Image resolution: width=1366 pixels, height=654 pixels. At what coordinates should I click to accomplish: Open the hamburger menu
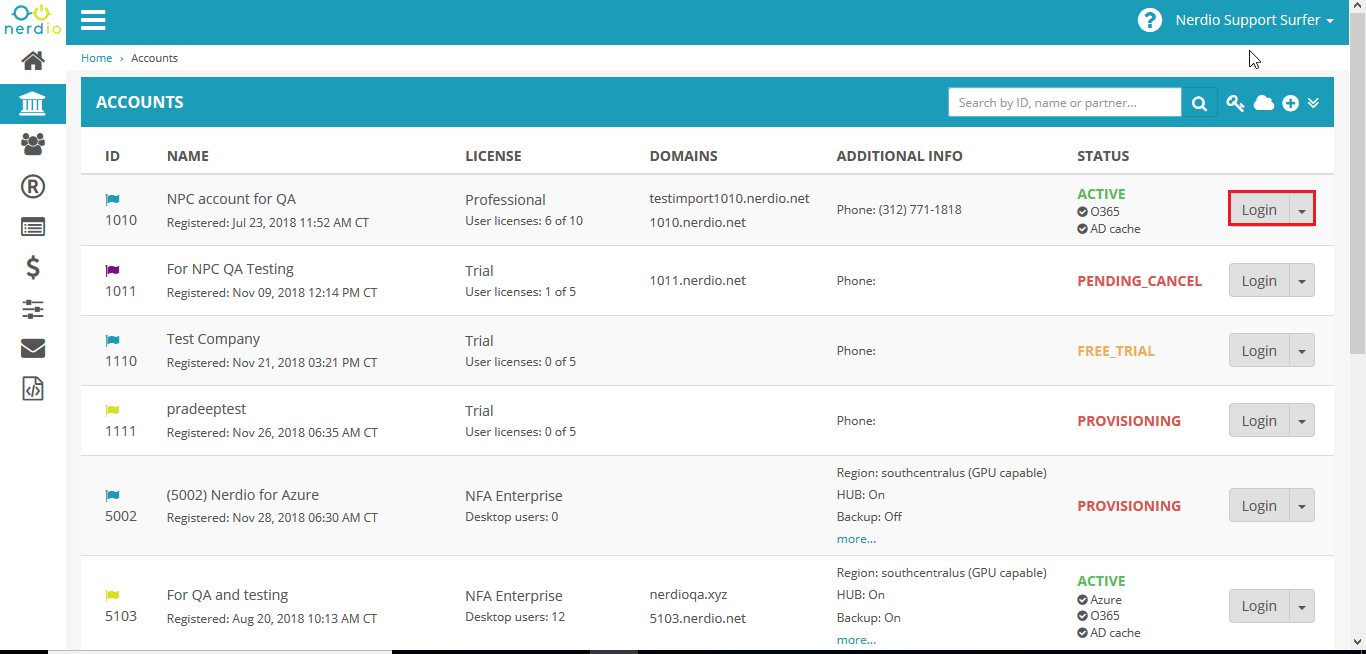tap(93, 20)
